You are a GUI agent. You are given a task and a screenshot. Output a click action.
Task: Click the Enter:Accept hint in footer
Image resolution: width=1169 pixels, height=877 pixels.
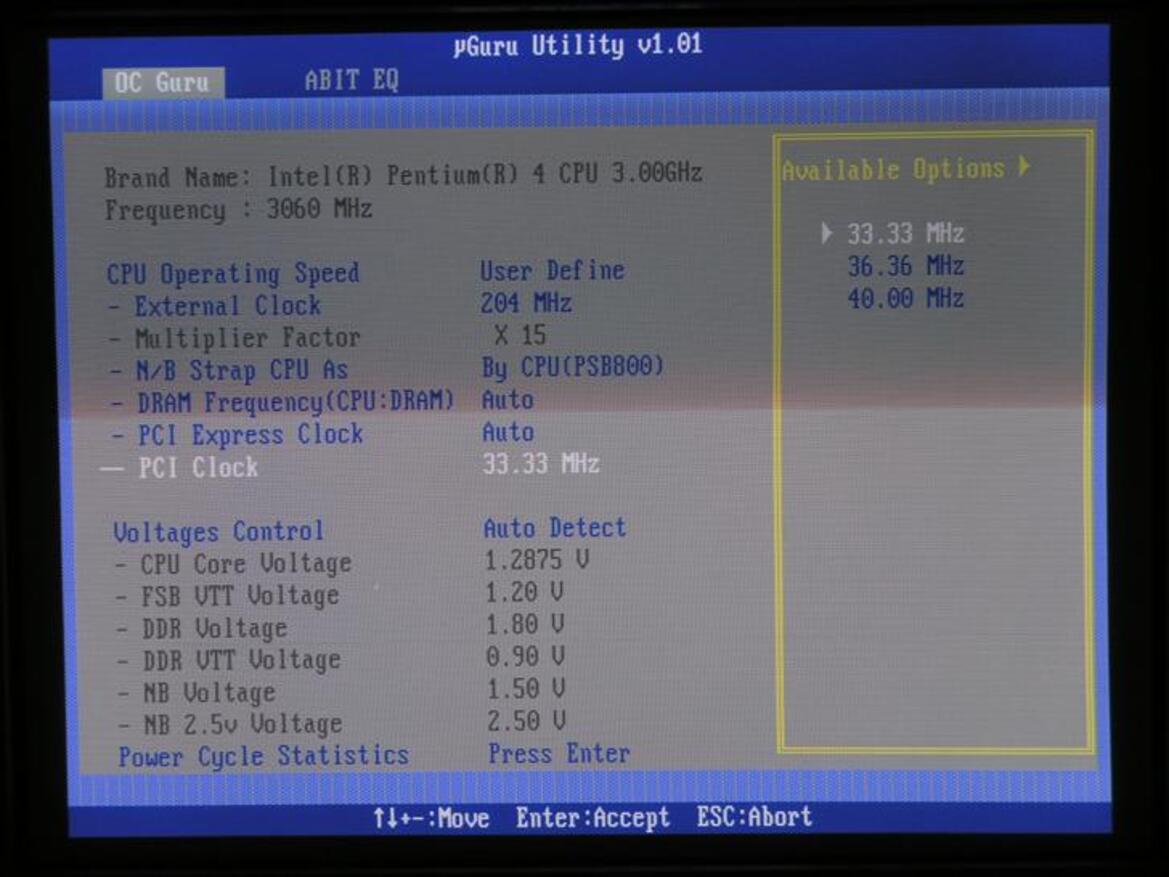click(593, 819)
